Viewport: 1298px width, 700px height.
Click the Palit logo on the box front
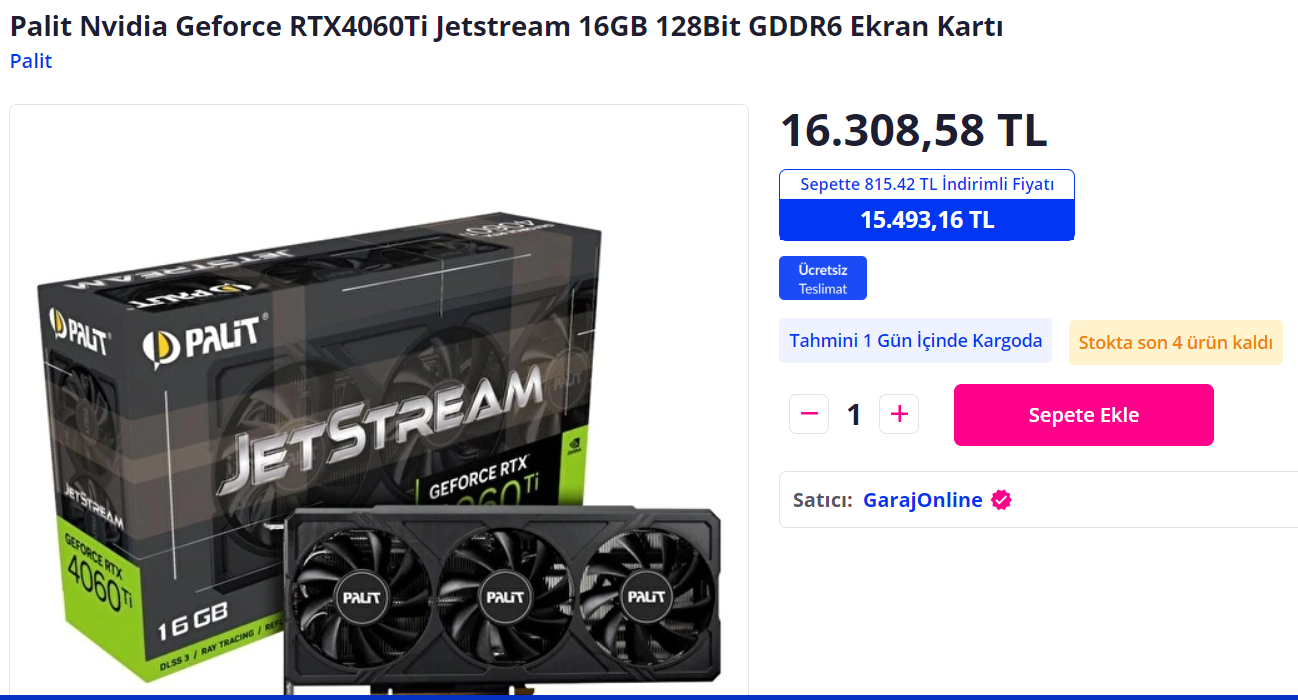201,339
